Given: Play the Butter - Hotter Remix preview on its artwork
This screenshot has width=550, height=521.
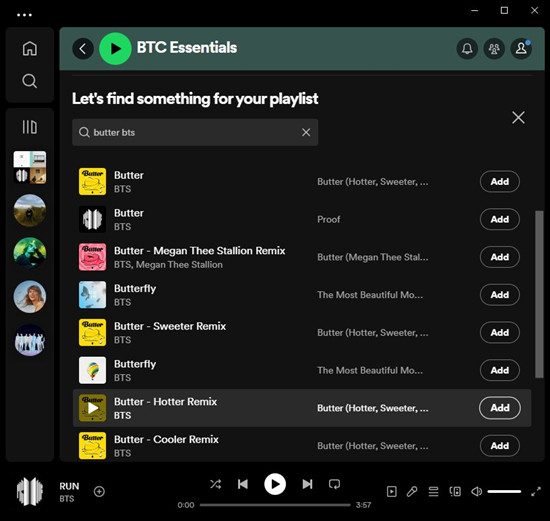Looking at the screenshot, I should [93, 408].
